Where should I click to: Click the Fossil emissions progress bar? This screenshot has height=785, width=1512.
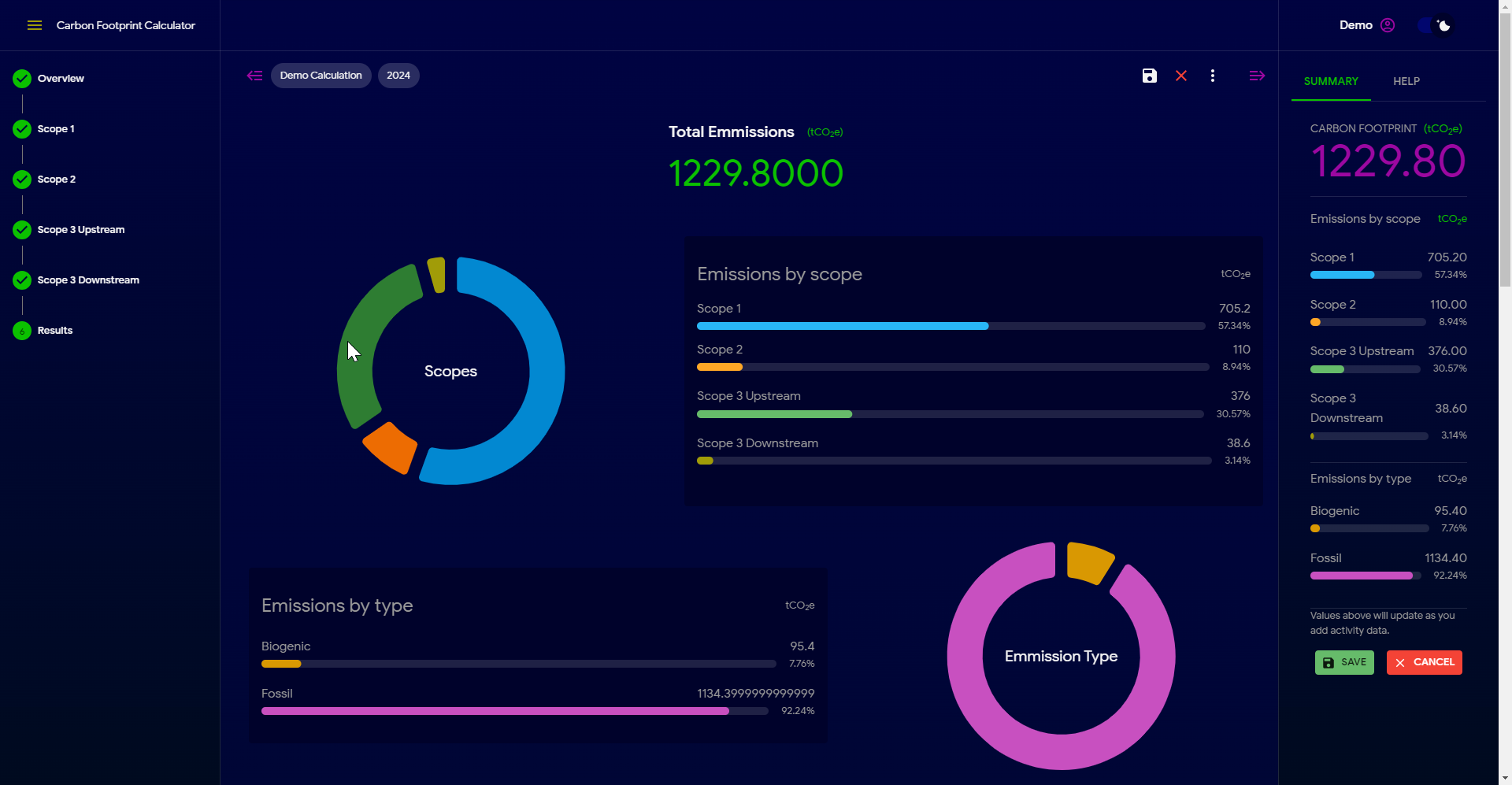pyautogui.click(x=515, y=711)
